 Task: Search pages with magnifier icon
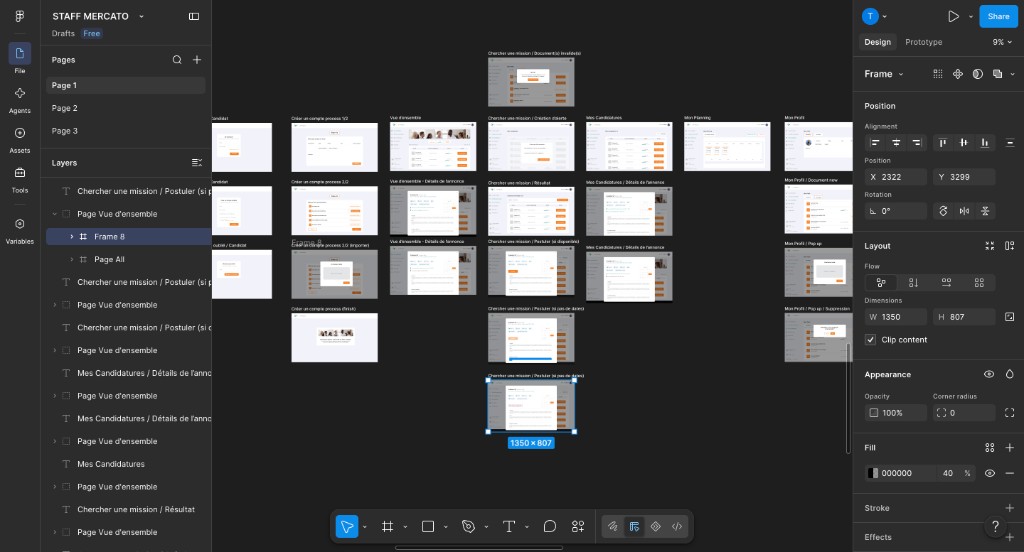pos(177,59)
